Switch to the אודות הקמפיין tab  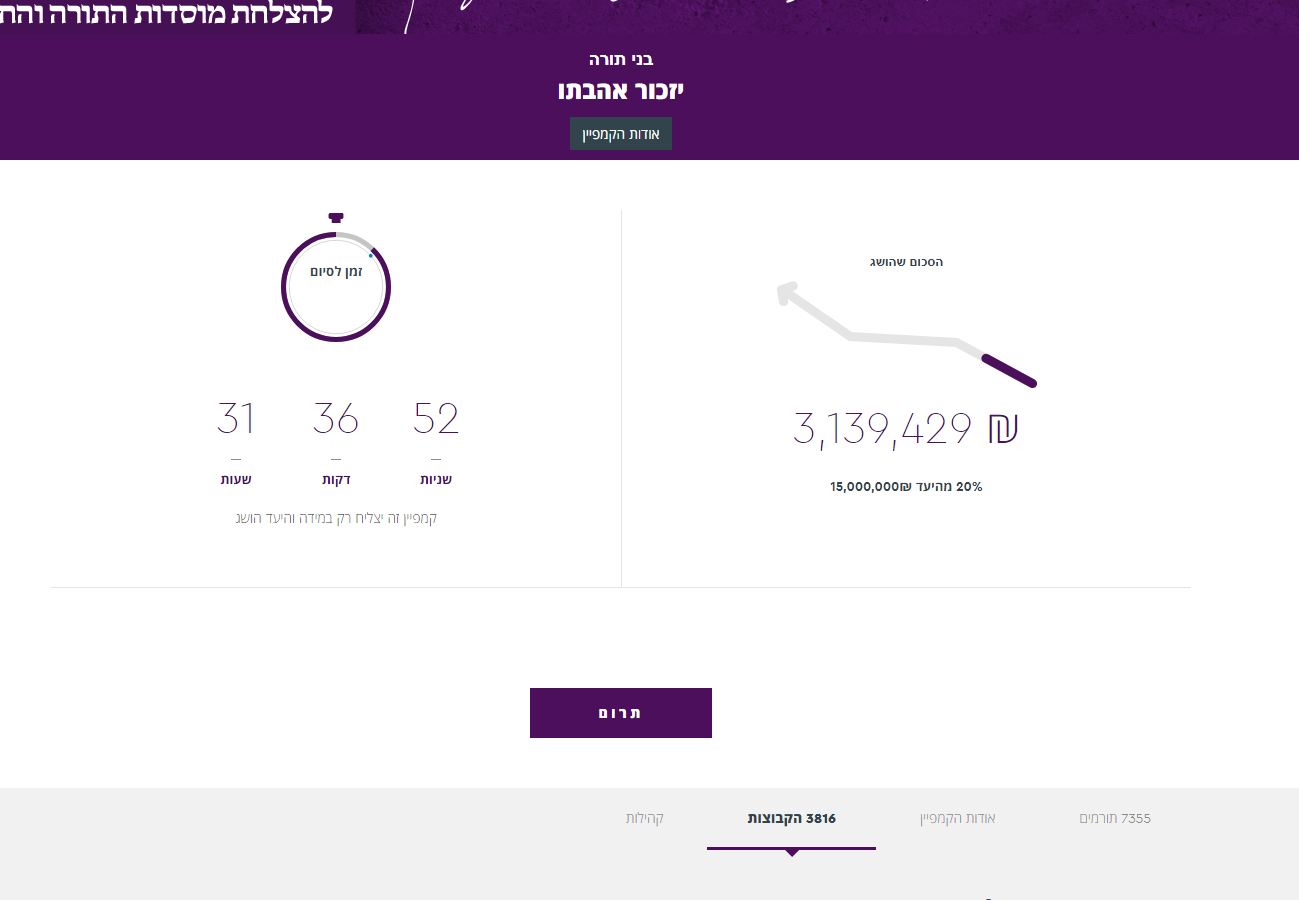point(958,818)
